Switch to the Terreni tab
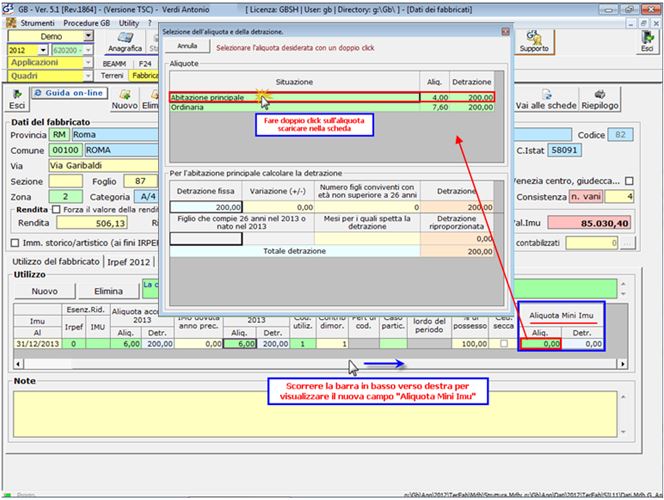The width and height of the screenshot is (664, 500). point(112,76)
